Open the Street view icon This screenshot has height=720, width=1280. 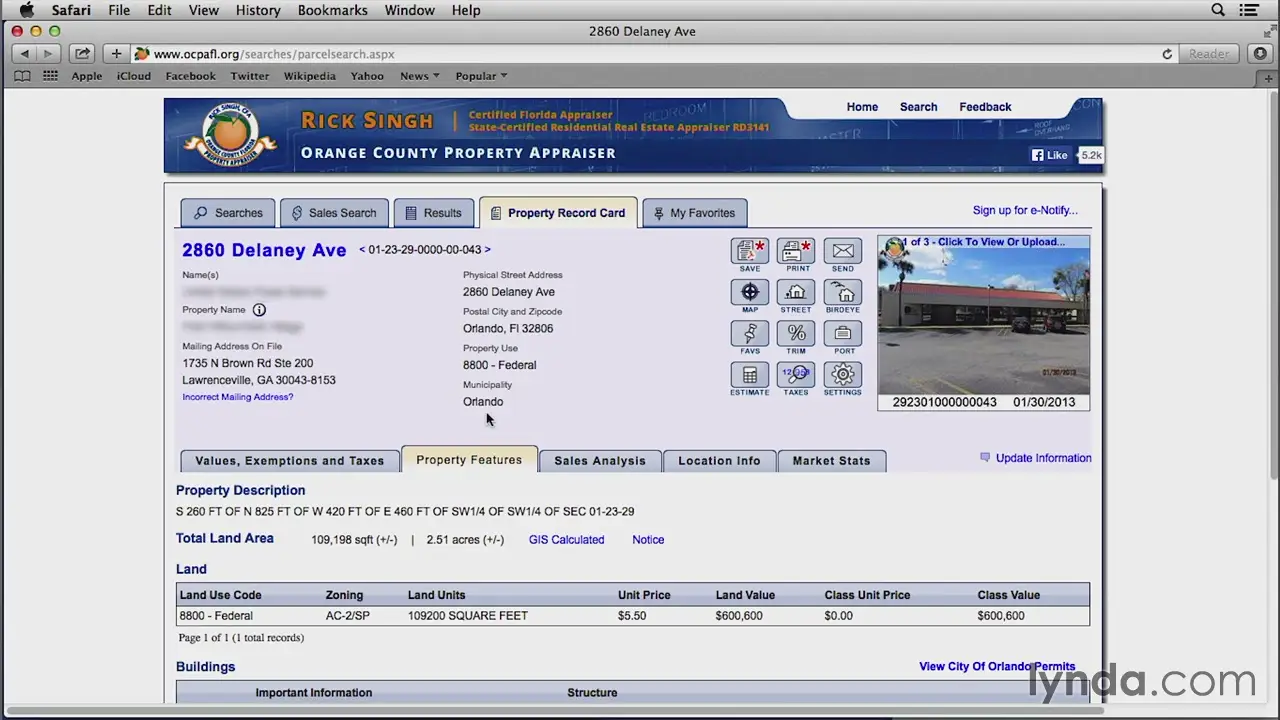pyautogui.click(x=796, y=292)
